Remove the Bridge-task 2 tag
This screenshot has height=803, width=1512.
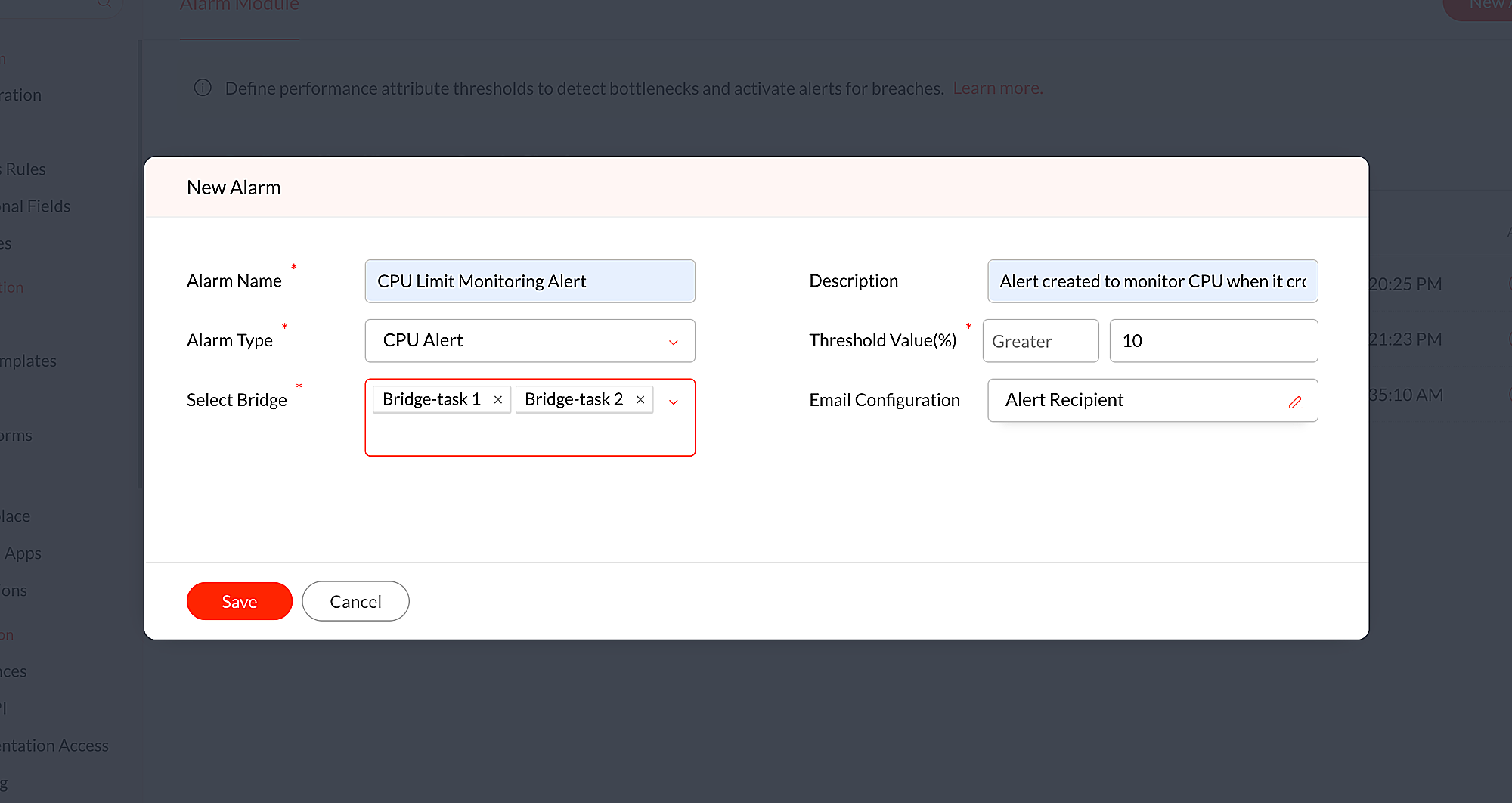pyautogui.click(x=640, y=400)
